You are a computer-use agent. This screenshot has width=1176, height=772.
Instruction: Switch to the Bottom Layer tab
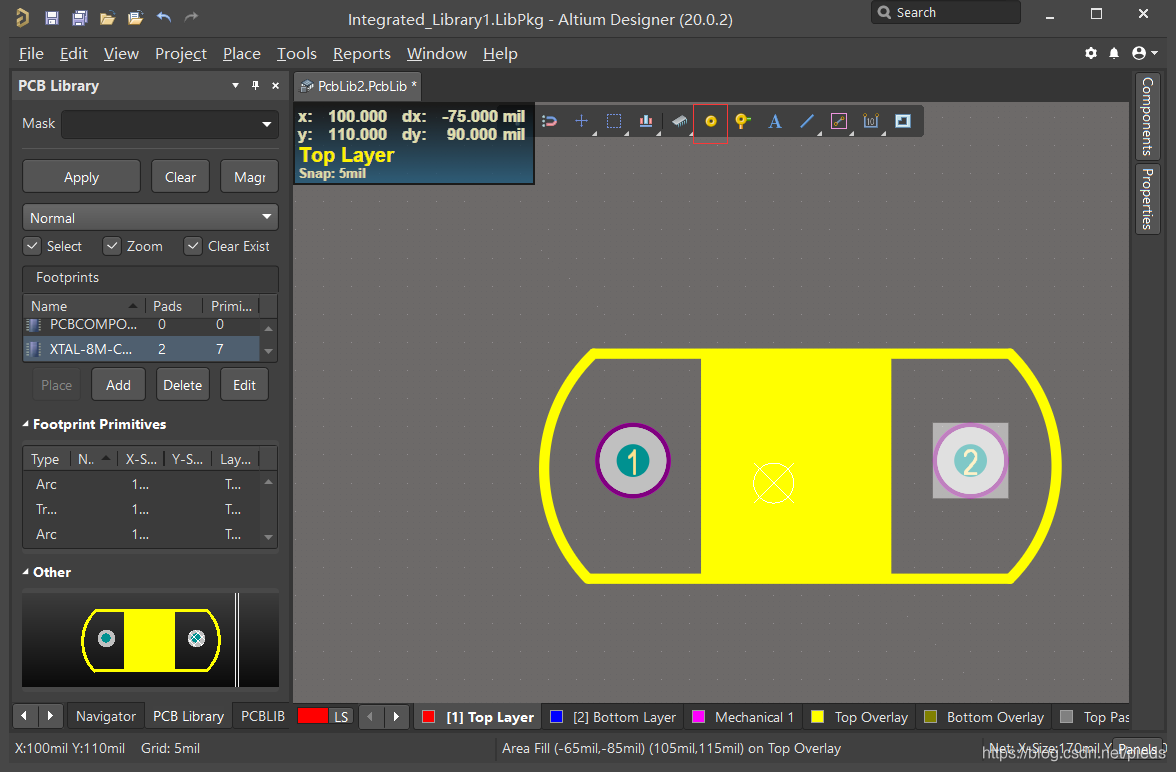(x=613, y=717)
